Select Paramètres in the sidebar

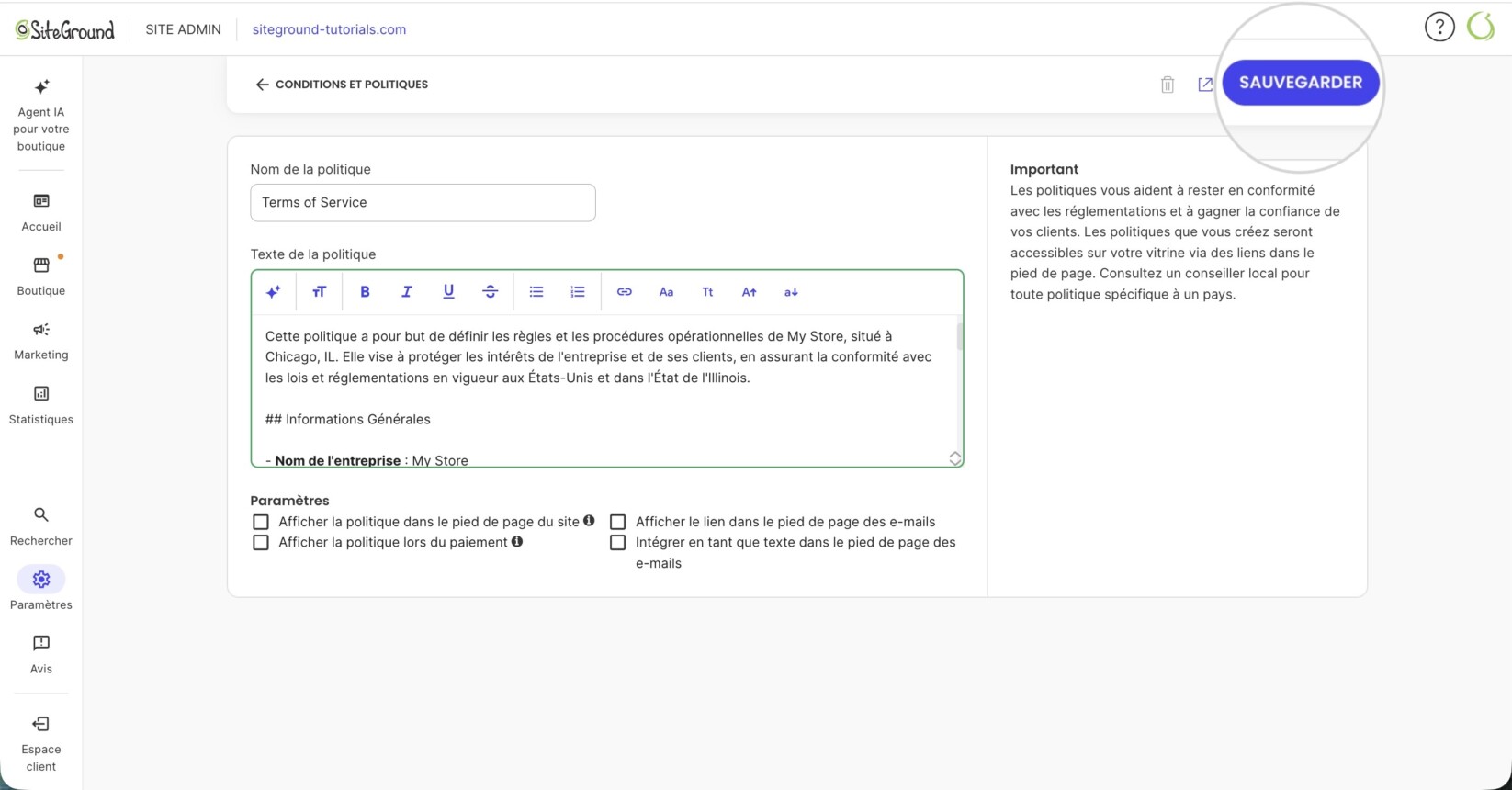click(41, 590)
